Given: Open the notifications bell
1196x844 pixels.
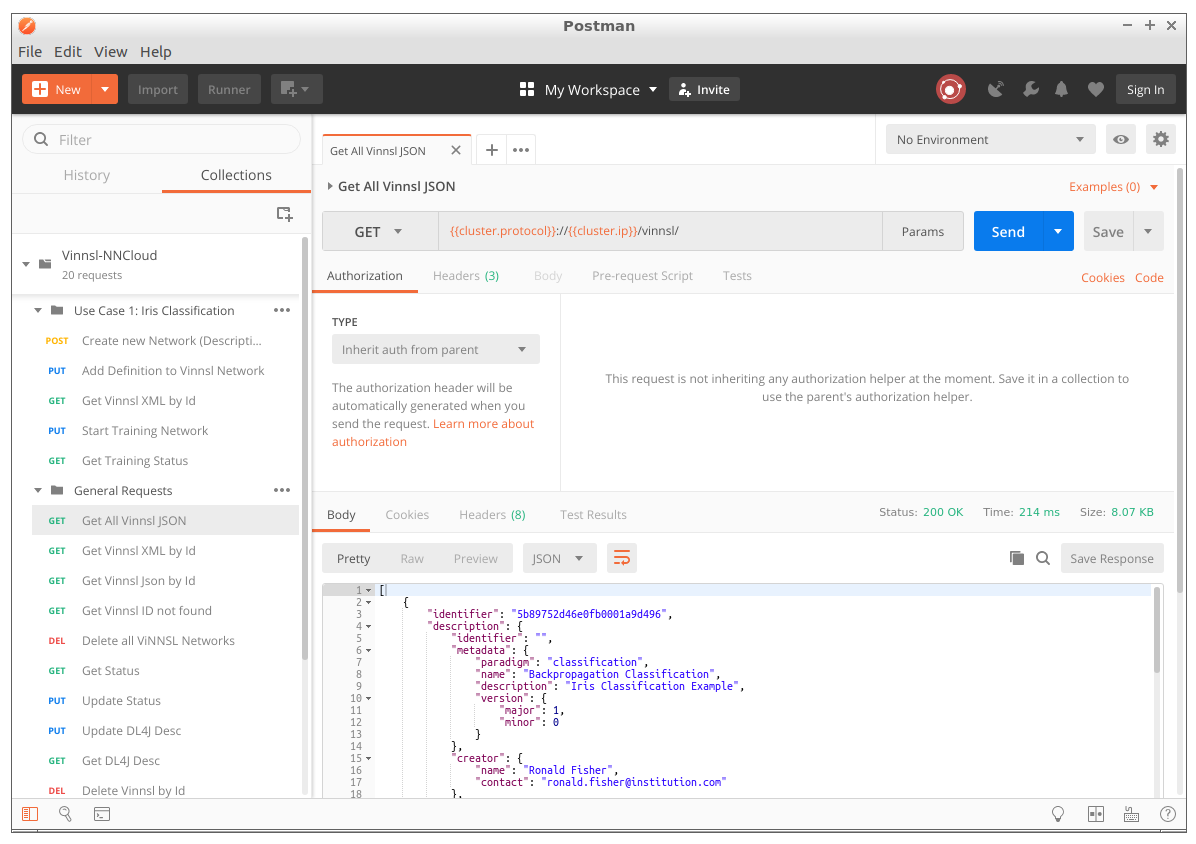Looking at the screenshot, I should pyautogui.click(x=1061, y=89).
